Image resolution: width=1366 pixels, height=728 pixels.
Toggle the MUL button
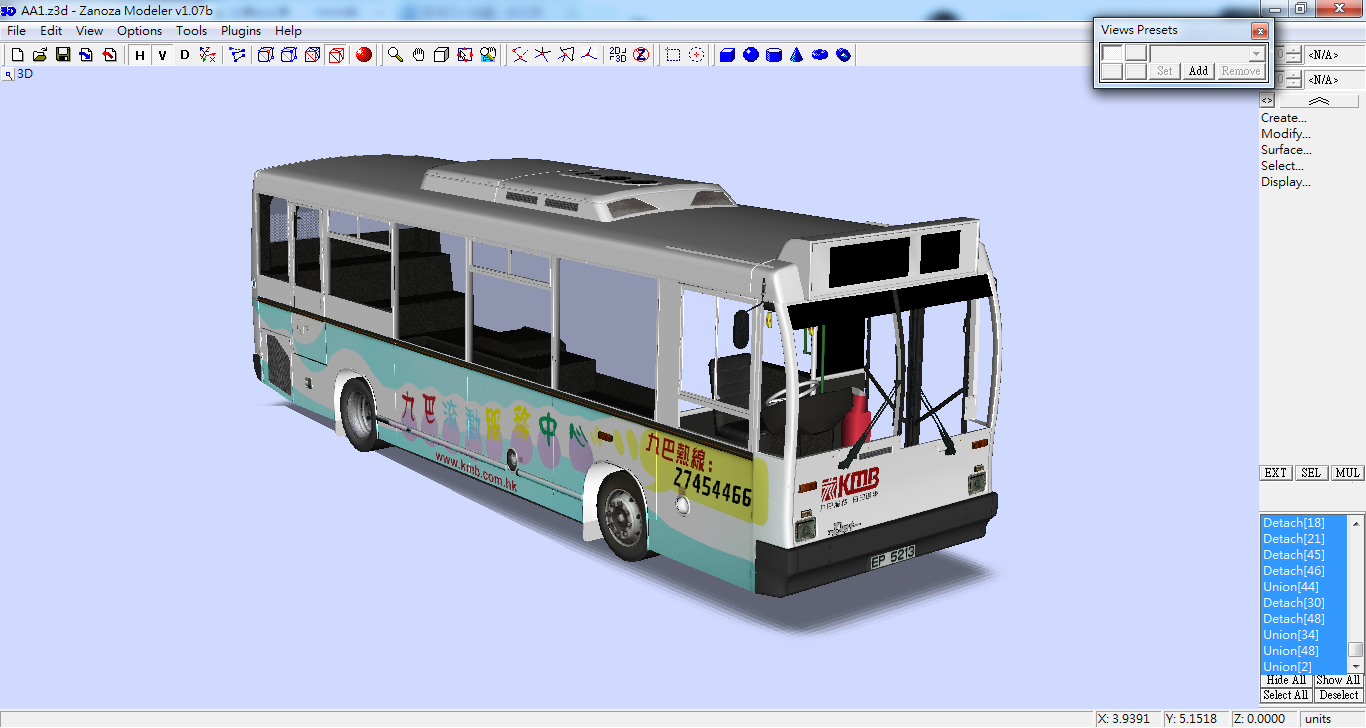[x=1347, y=473]
